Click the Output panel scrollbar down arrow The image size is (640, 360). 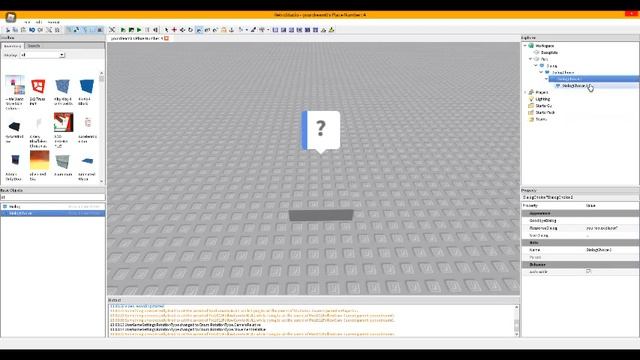point(517,334)
